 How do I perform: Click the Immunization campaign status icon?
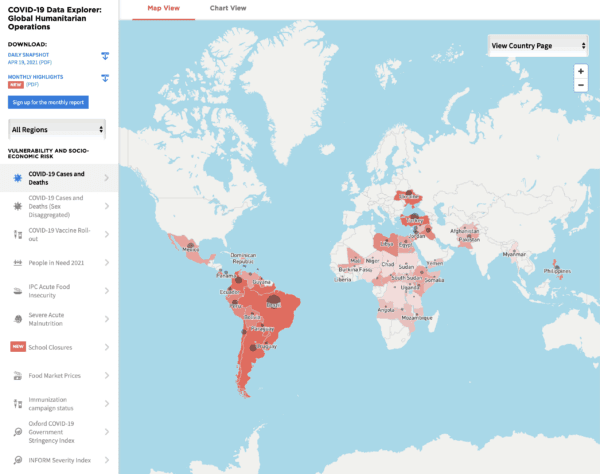click(17, 403)
